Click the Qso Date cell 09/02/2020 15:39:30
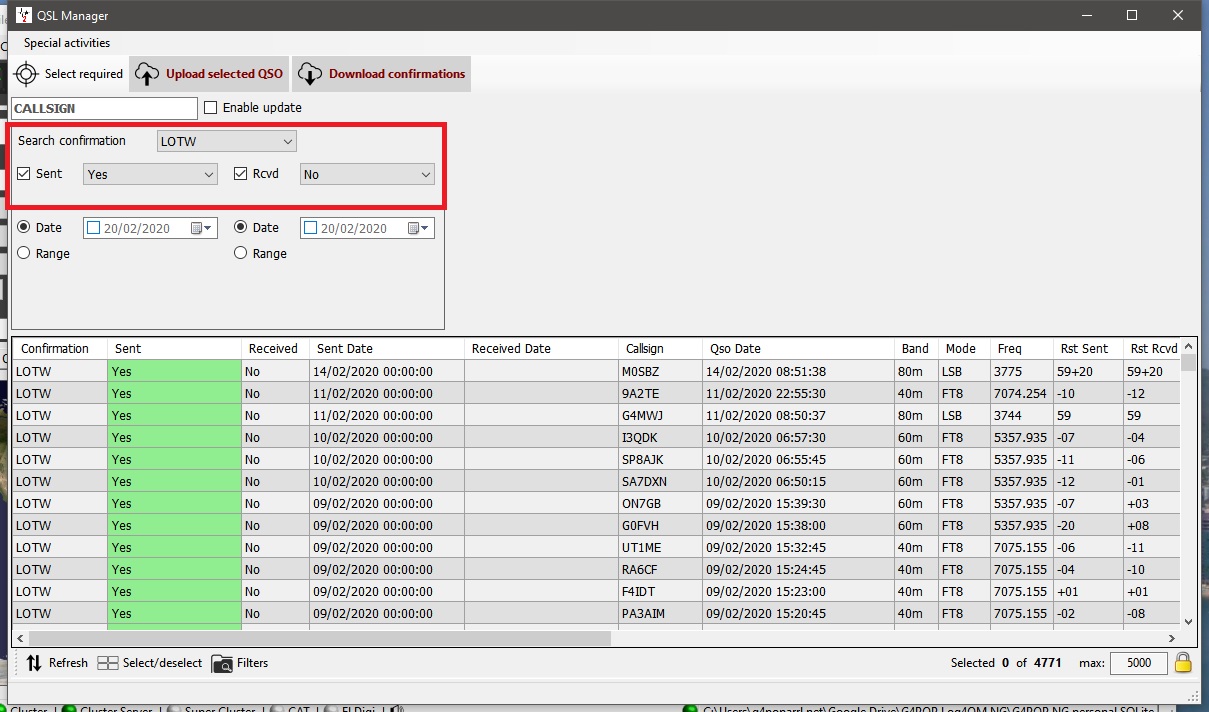This screenshot has width=1209, height=712. click(x=798, y=503)
